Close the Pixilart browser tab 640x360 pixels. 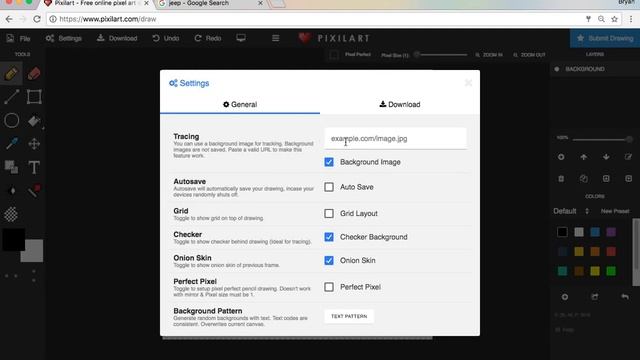pos(146,3)
